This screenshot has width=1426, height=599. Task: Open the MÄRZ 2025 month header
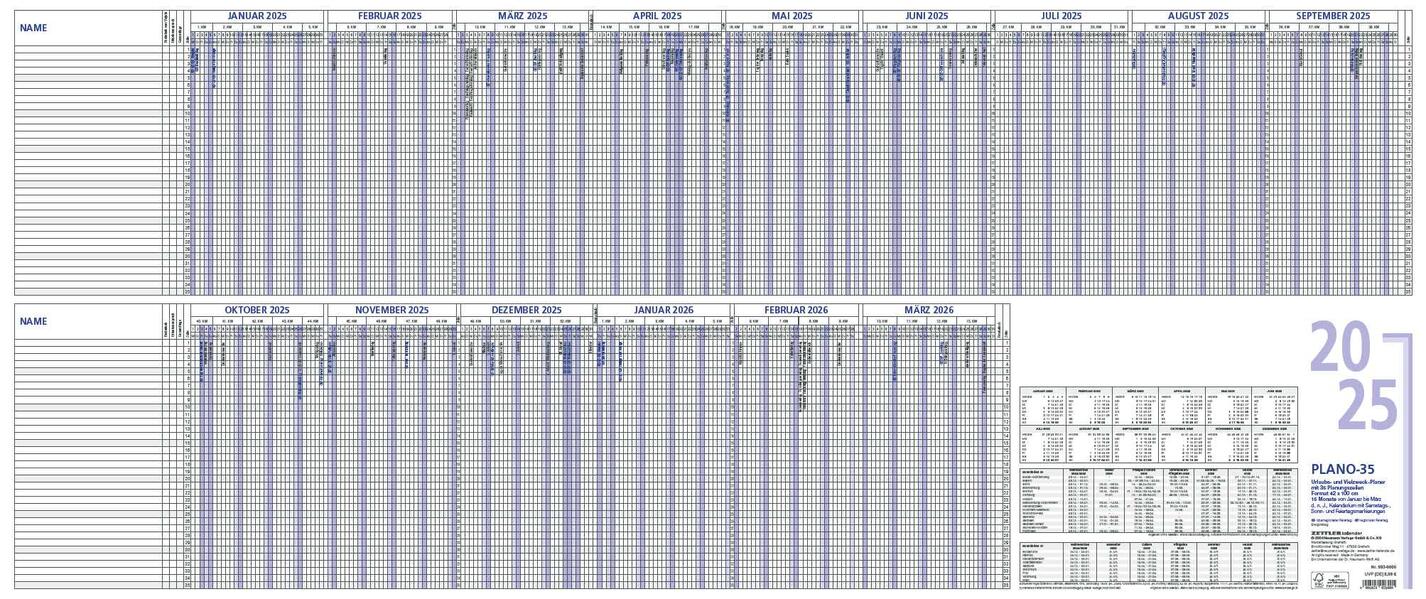click(x=523, y=16)
